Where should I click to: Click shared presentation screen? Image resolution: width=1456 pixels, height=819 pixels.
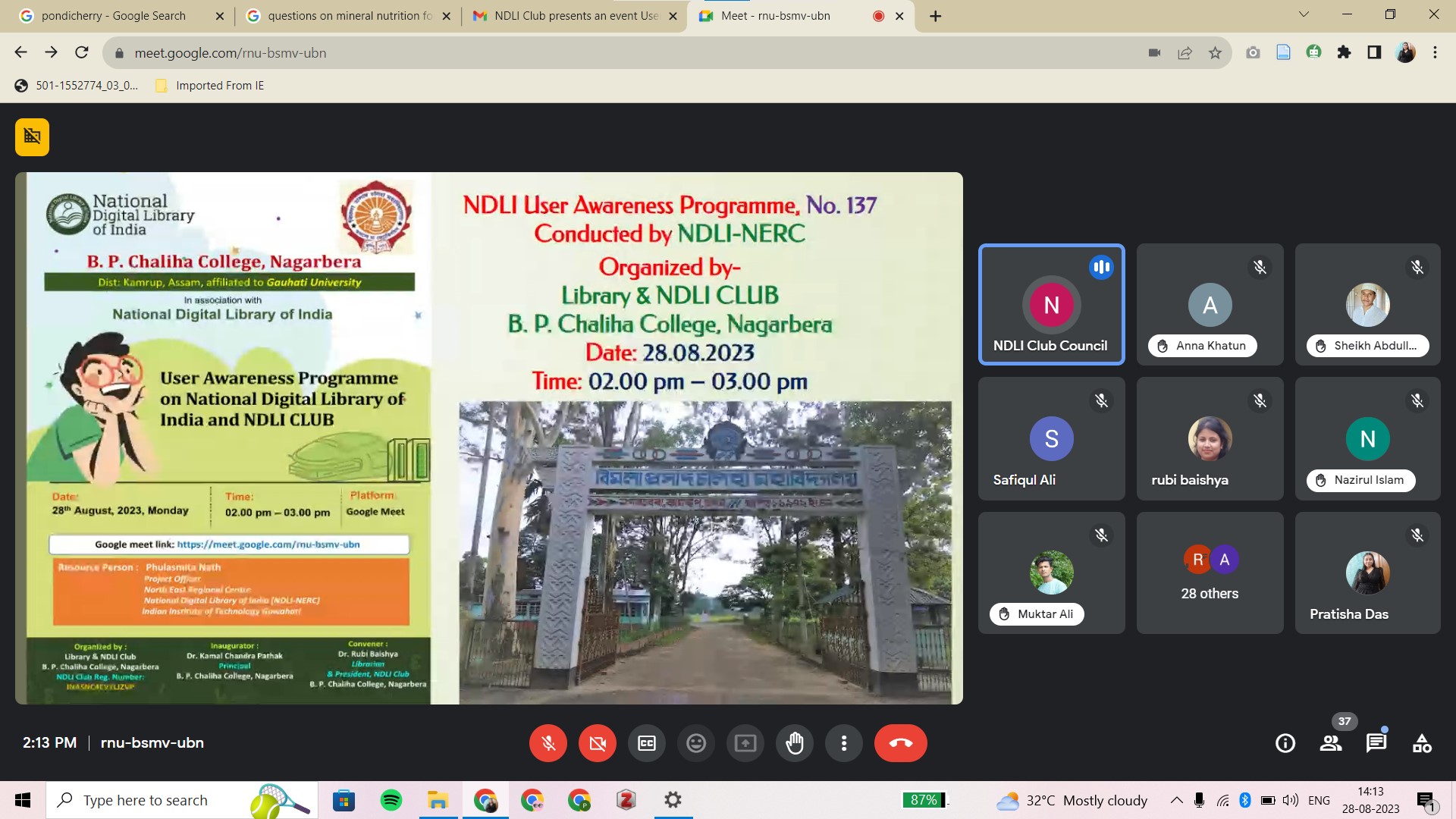[x=489, y=438]
